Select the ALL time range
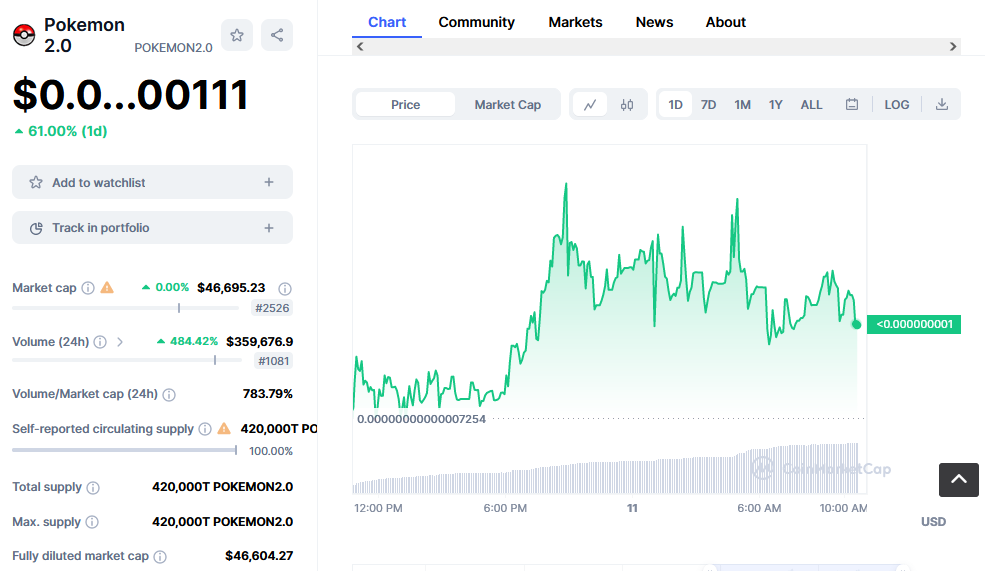The width and height of the screenshot is (985, 571). (811, 105)
